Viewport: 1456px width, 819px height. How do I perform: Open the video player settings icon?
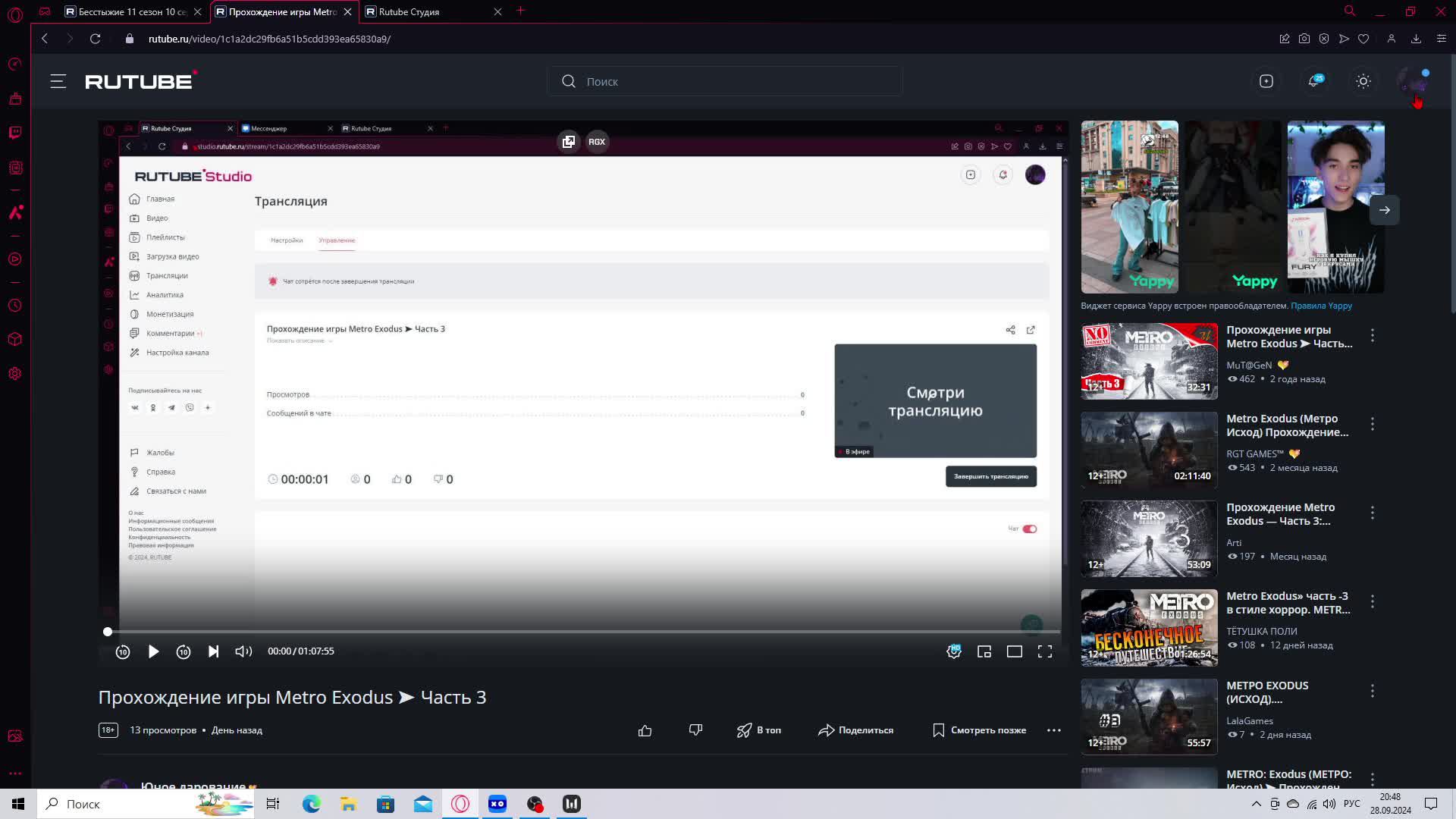pos(954,651)
